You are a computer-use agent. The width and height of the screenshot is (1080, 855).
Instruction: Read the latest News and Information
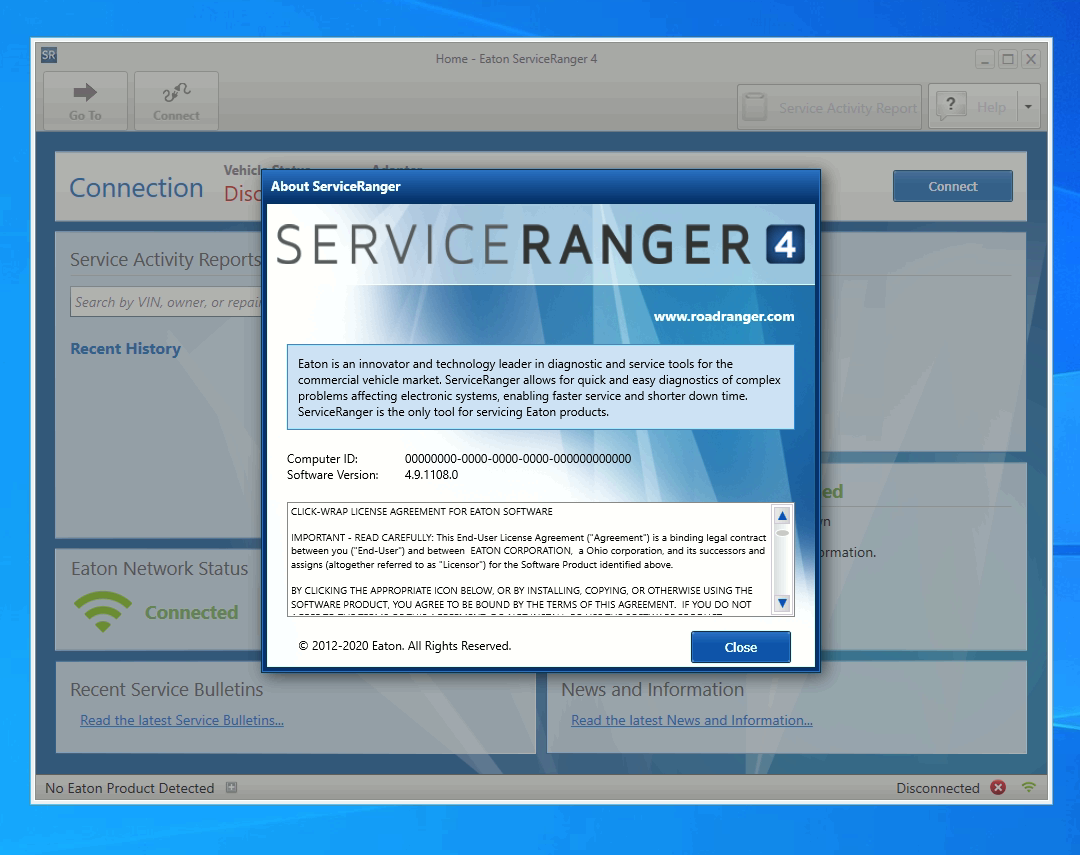(690, 720)
